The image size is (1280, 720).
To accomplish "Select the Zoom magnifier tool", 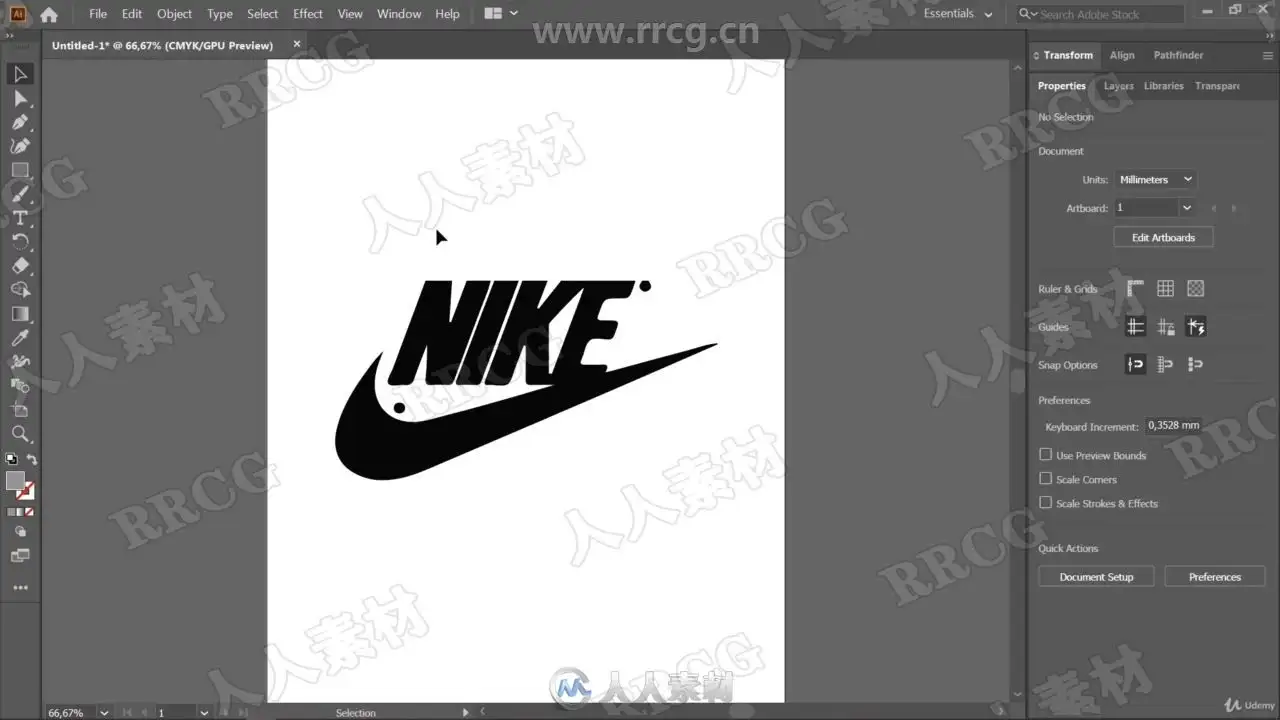I will [x=20, y=434].
